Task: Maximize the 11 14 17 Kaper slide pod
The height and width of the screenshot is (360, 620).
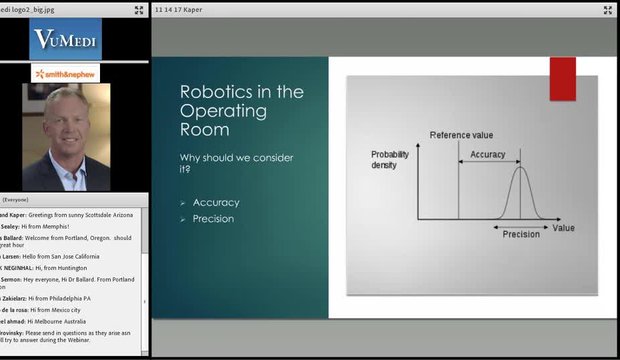Action: [608, 10]
